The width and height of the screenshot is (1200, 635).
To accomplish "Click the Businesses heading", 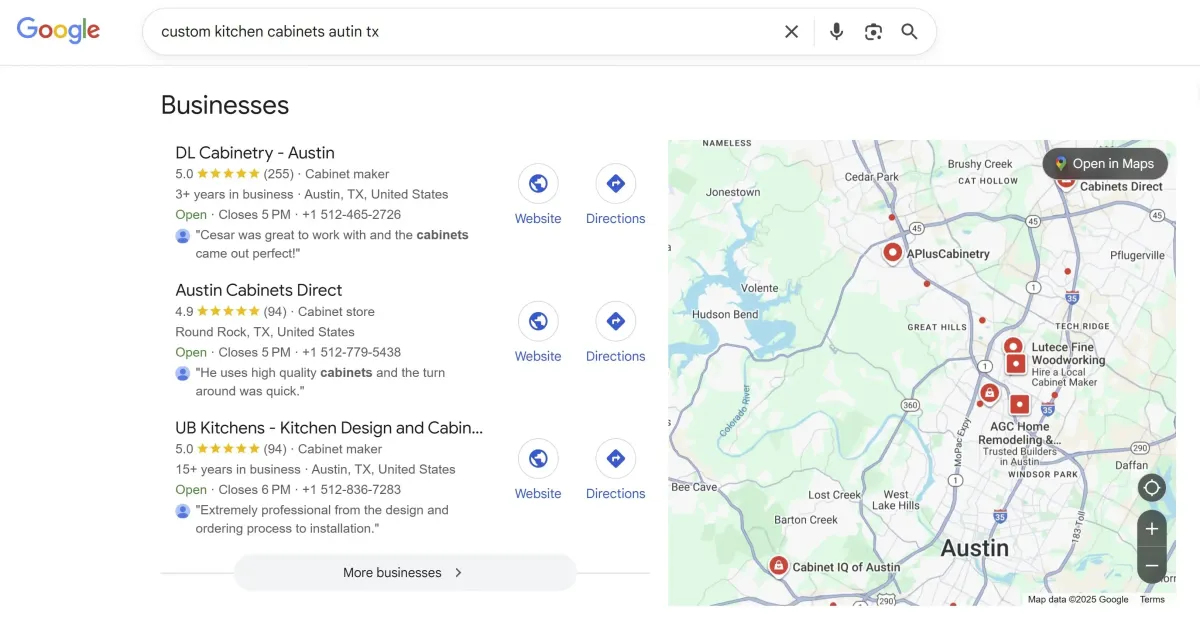I will [225, 105].
